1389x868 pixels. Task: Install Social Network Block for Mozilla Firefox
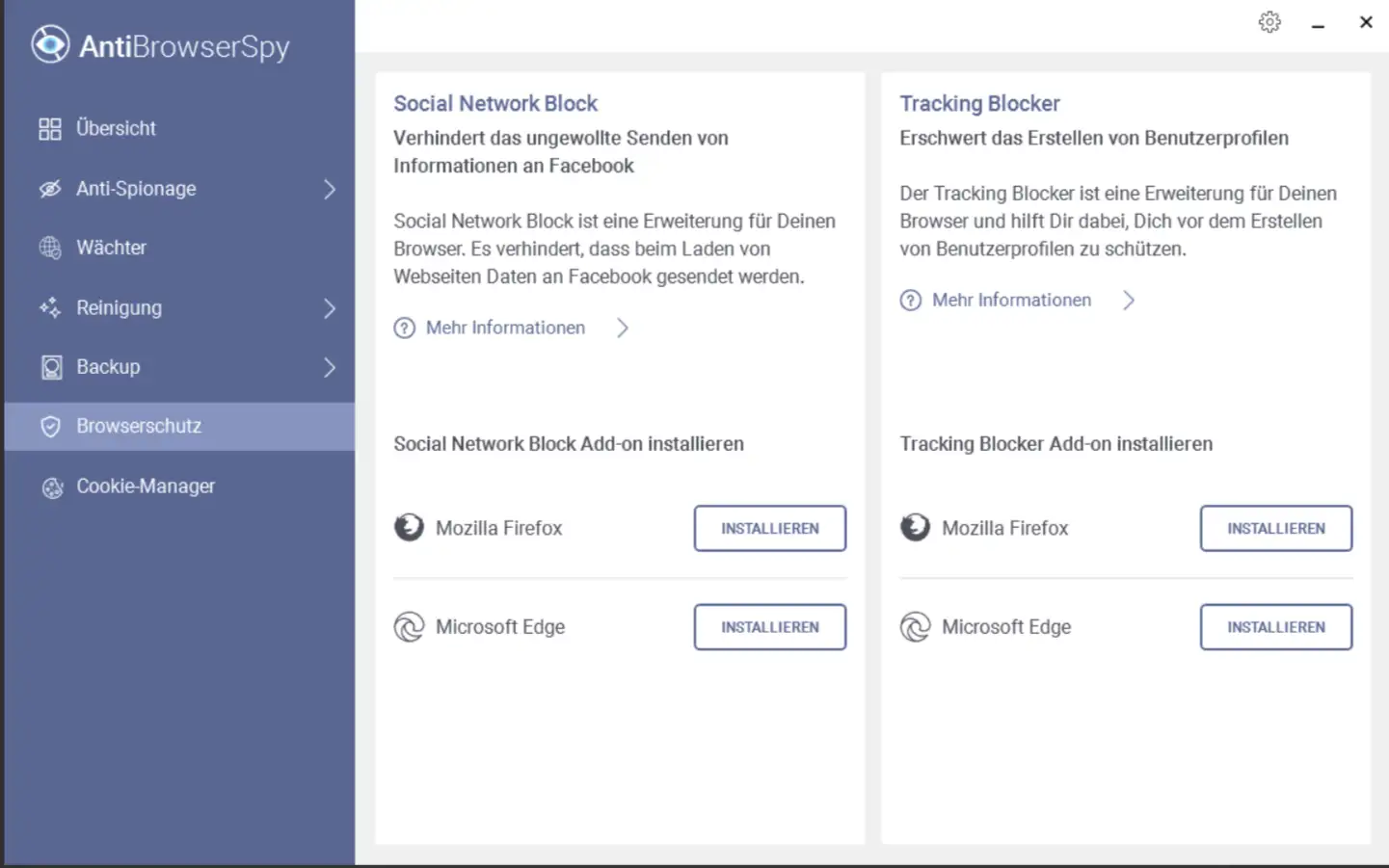769,528
